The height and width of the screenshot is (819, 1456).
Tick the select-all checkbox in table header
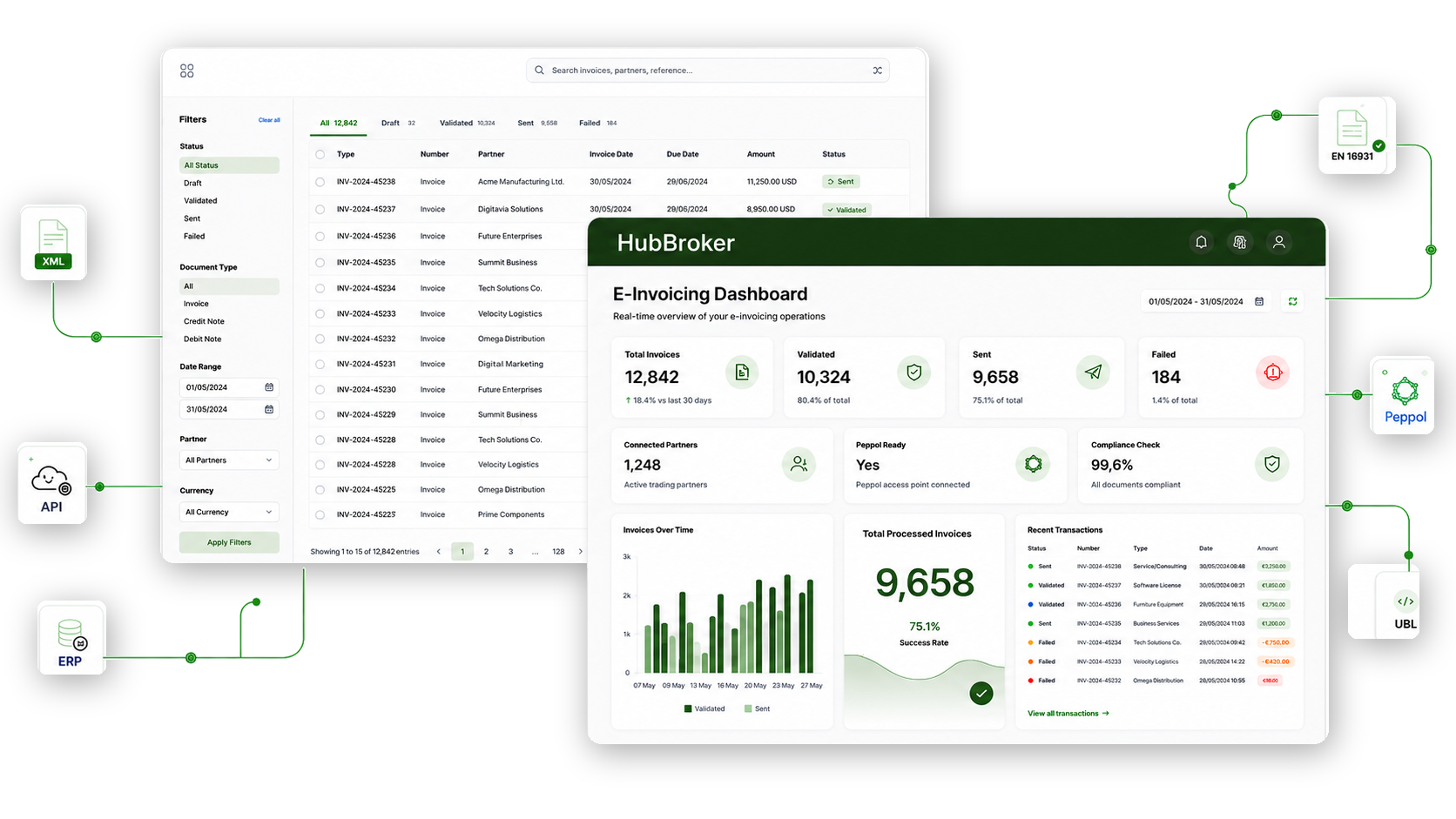(x=320, y=154)
